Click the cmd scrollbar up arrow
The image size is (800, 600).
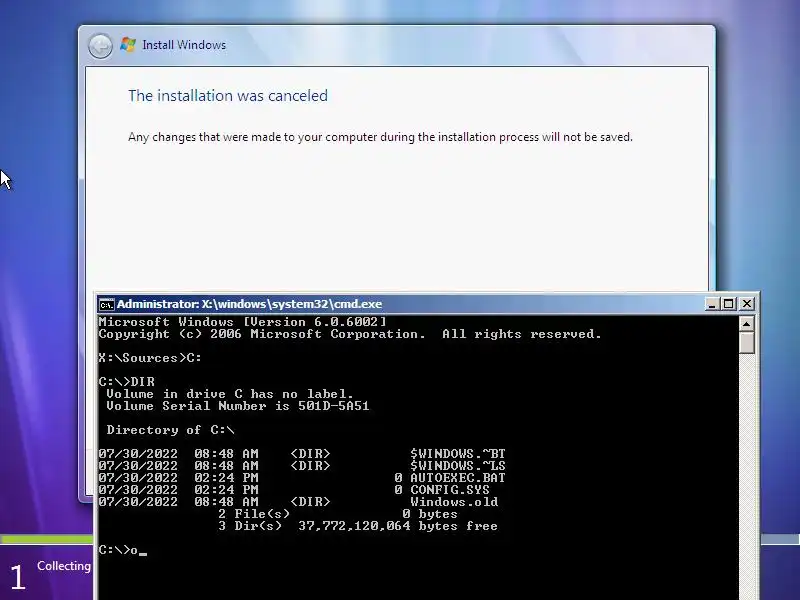click(x=746, y=324)
